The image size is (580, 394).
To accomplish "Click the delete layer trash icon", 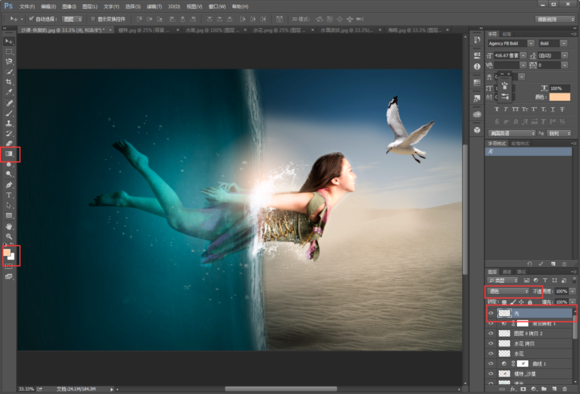I will (564, 389).
